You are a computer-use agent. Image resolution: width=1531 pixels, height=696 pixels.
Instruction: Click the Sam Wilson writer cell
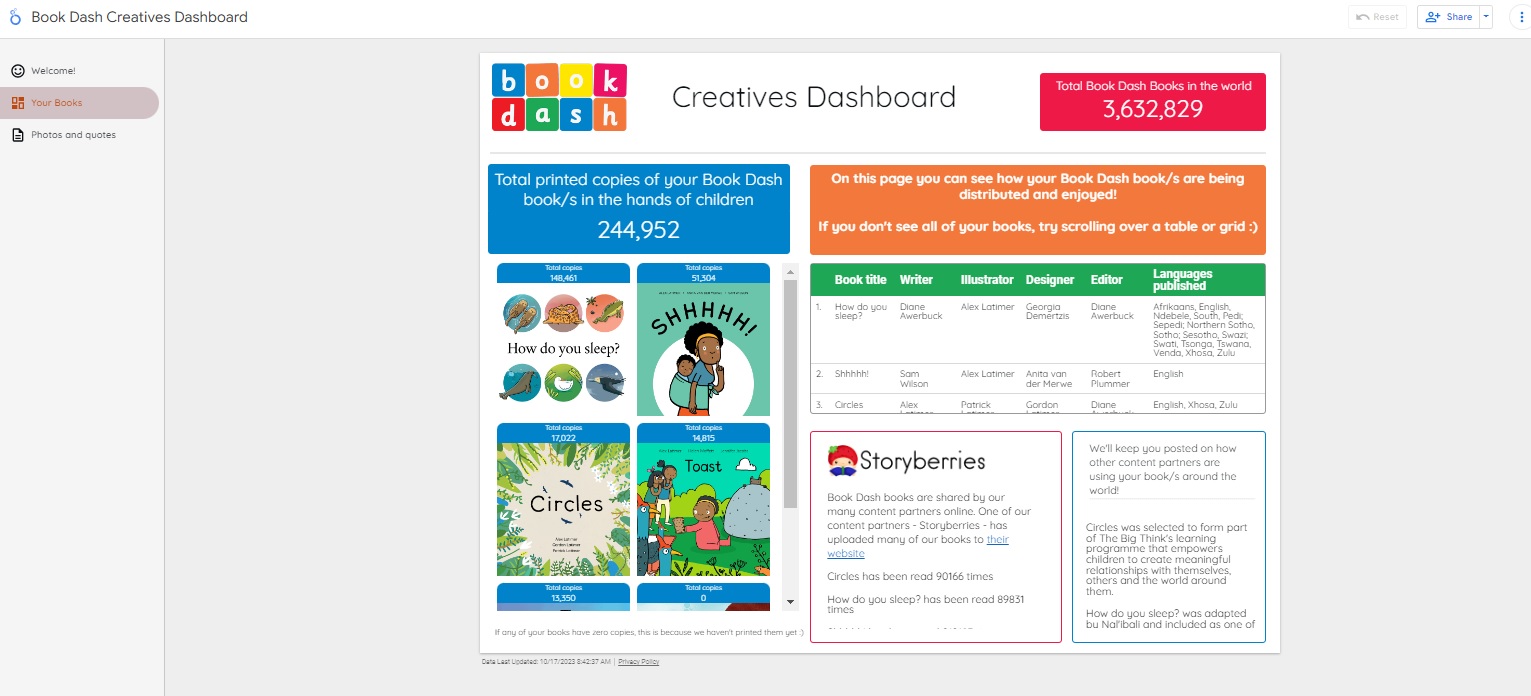pyautogui.click(x=914, y=379)
